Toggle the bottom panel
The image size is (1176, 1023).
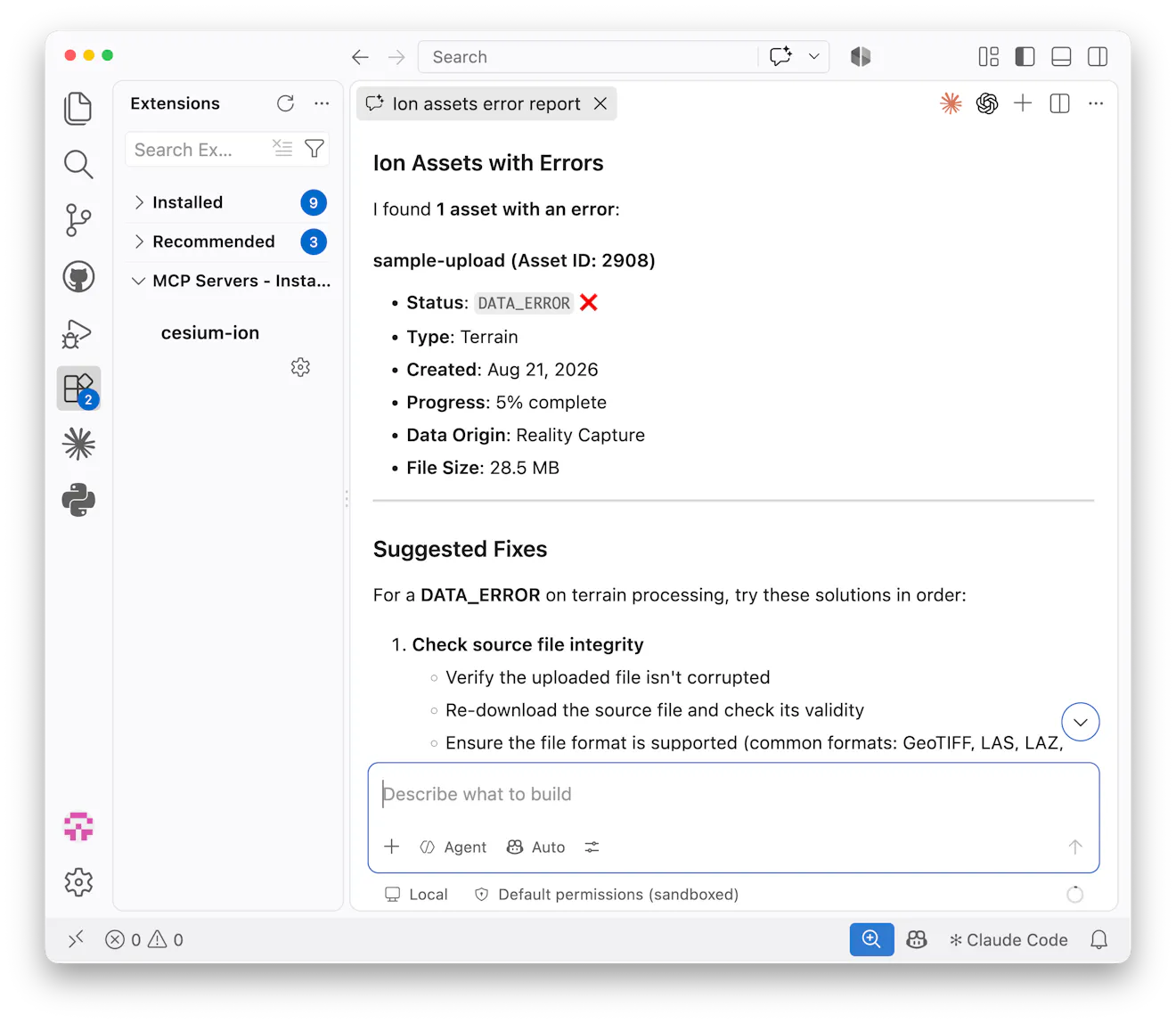click(1061, 57)
